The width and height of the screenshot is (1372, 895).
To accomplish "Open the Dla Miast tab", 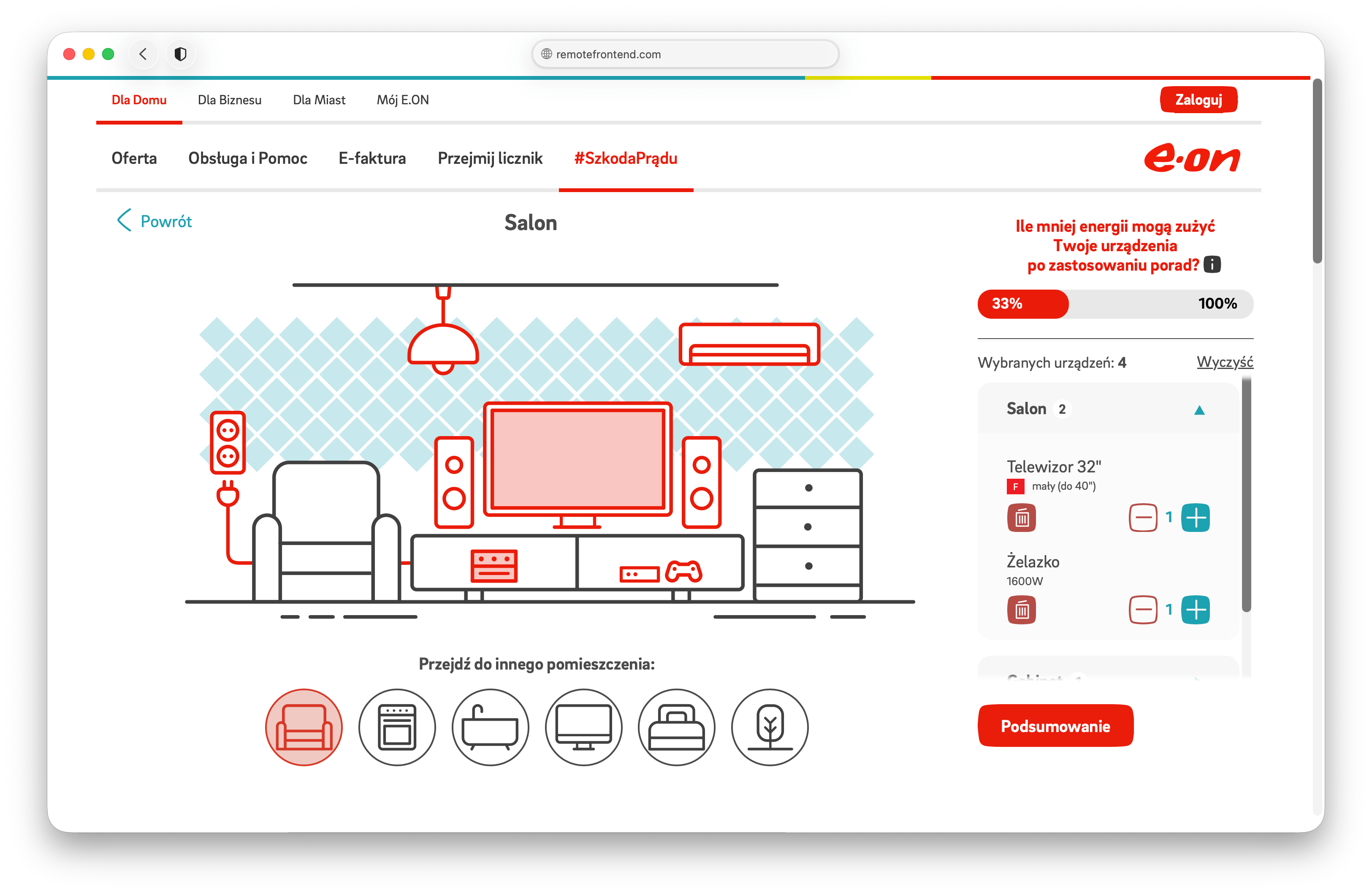I will [319, 100].
